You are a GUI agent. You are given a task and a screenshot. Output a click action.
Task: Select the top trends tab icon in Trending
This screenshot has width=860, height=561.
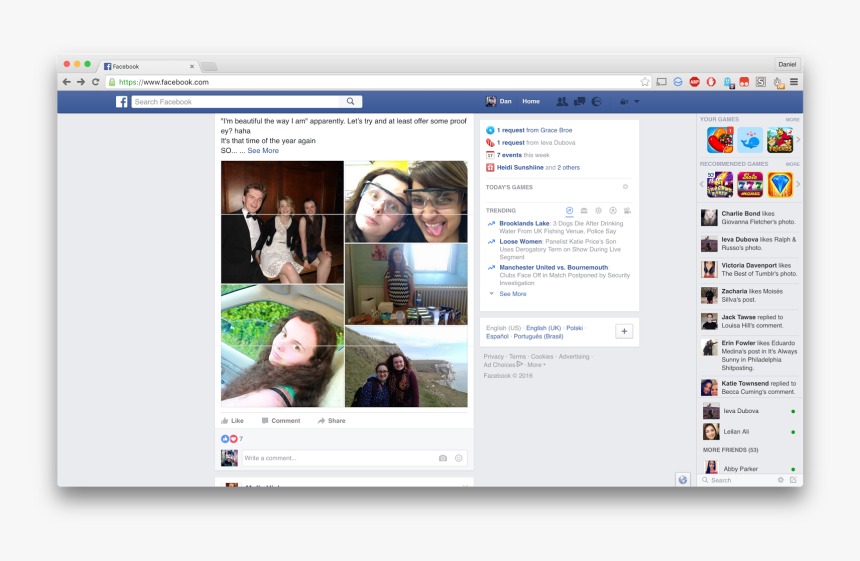coord(569,211)
